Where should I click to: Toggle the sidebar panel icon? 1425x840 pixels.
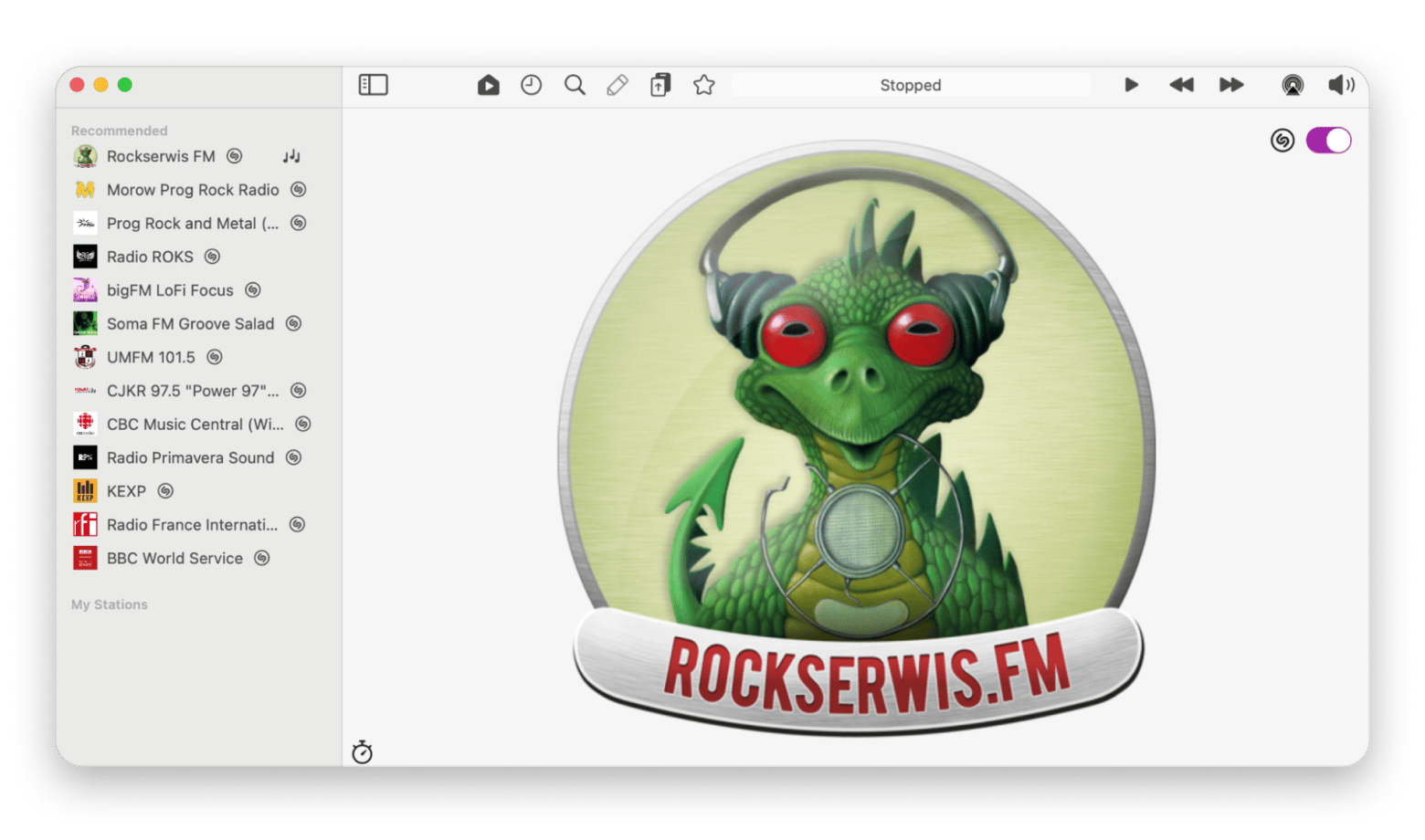coord(373,85)
